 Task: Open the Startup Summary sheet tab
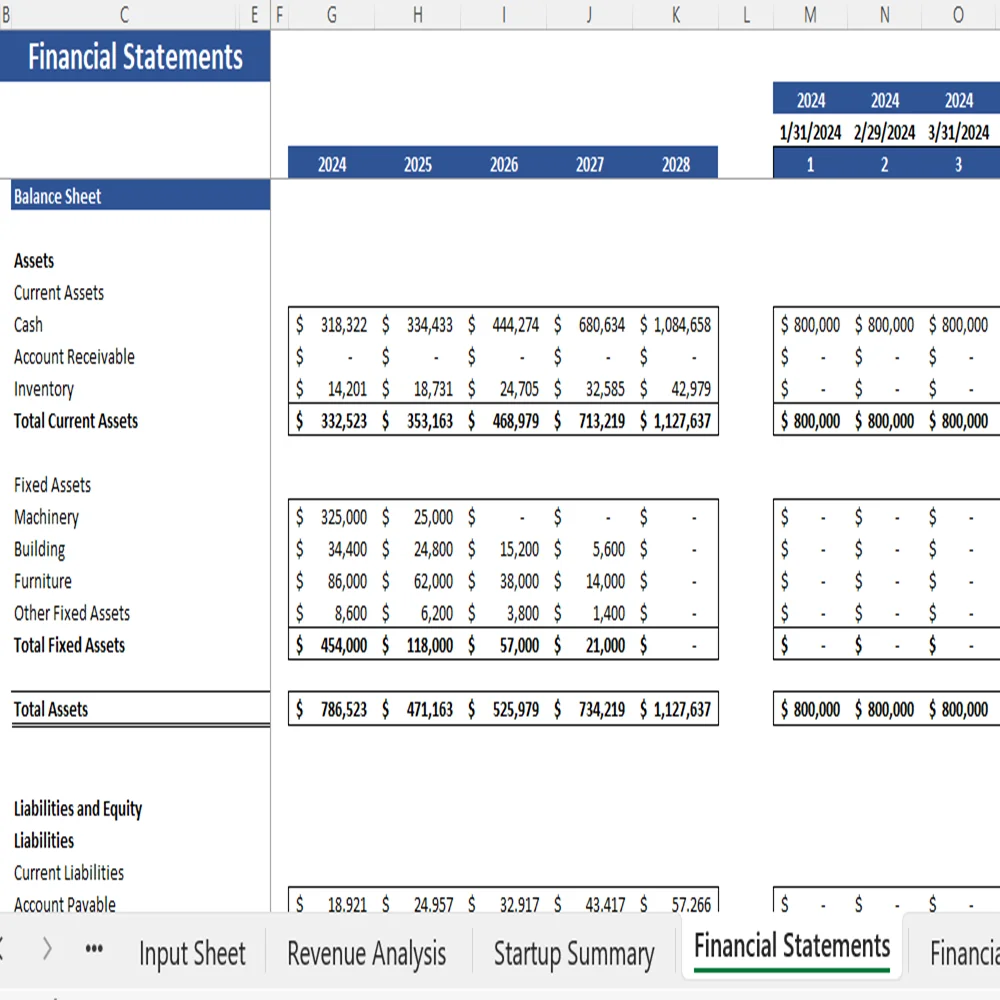pyautogui.click(x=574, y=953)
